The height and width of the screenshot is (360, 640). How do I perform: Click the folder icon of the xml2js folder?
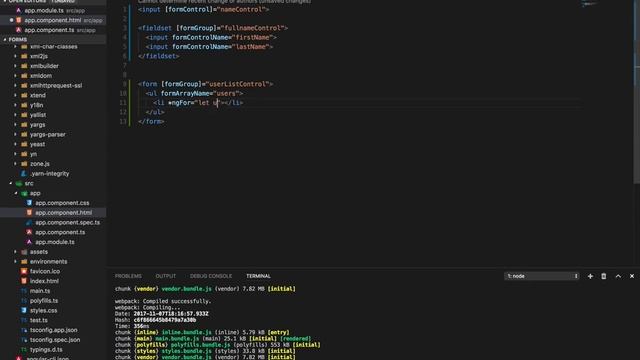[x=24, y=56]
